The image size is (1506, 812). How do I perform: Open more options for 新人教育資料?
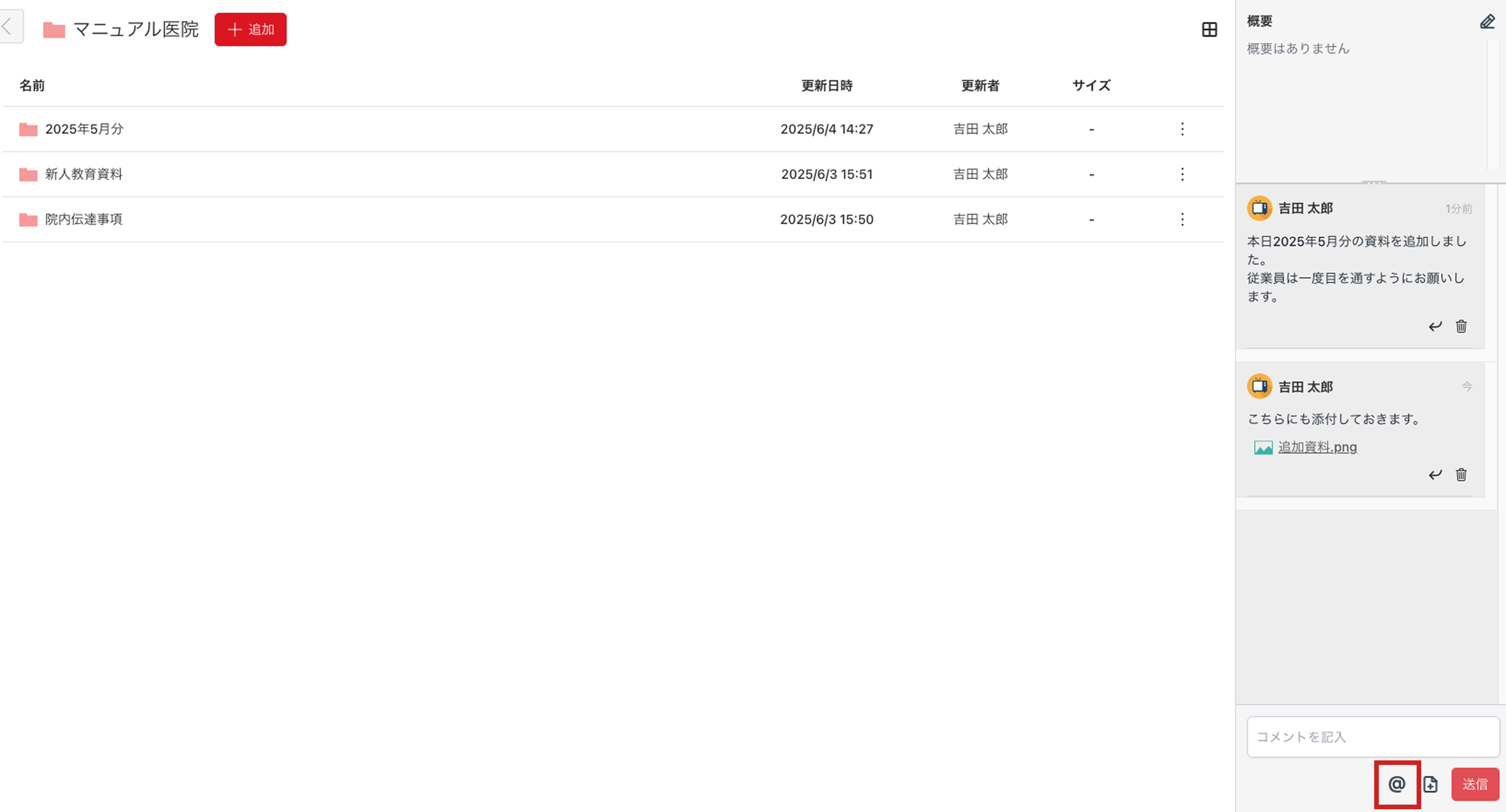[x=1182, y=174]
